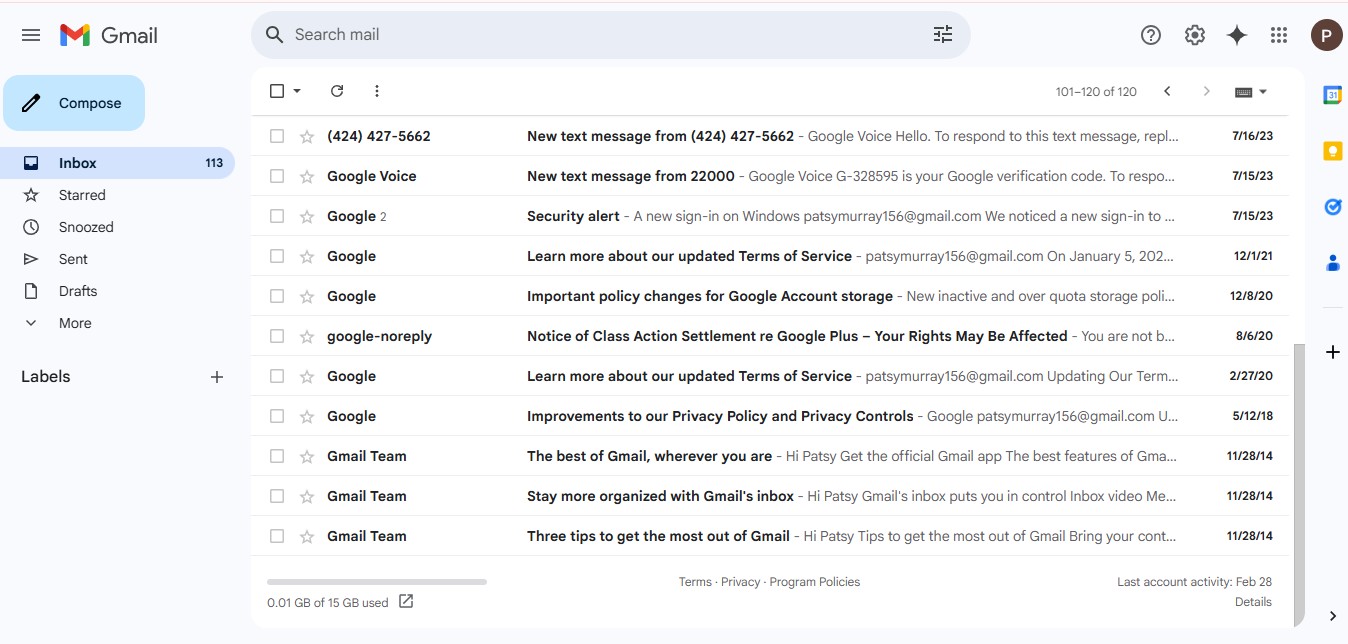Star the Three tips Gmail email
This screenshot has width=1348, height=644.
click(x=307, y=536)
